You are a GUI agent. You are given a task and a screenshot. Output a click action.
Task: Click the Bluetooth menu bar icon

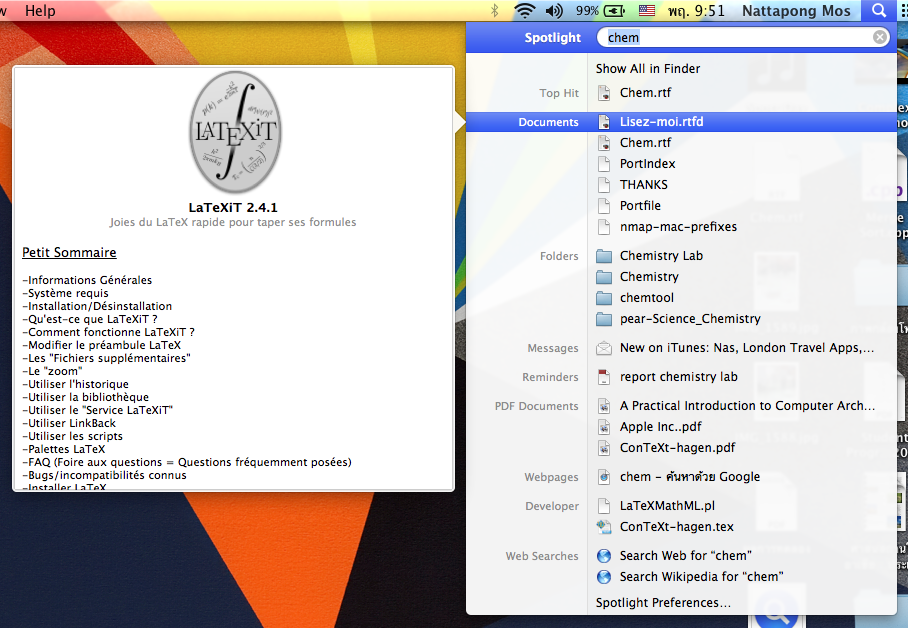(x=494, y=11)
